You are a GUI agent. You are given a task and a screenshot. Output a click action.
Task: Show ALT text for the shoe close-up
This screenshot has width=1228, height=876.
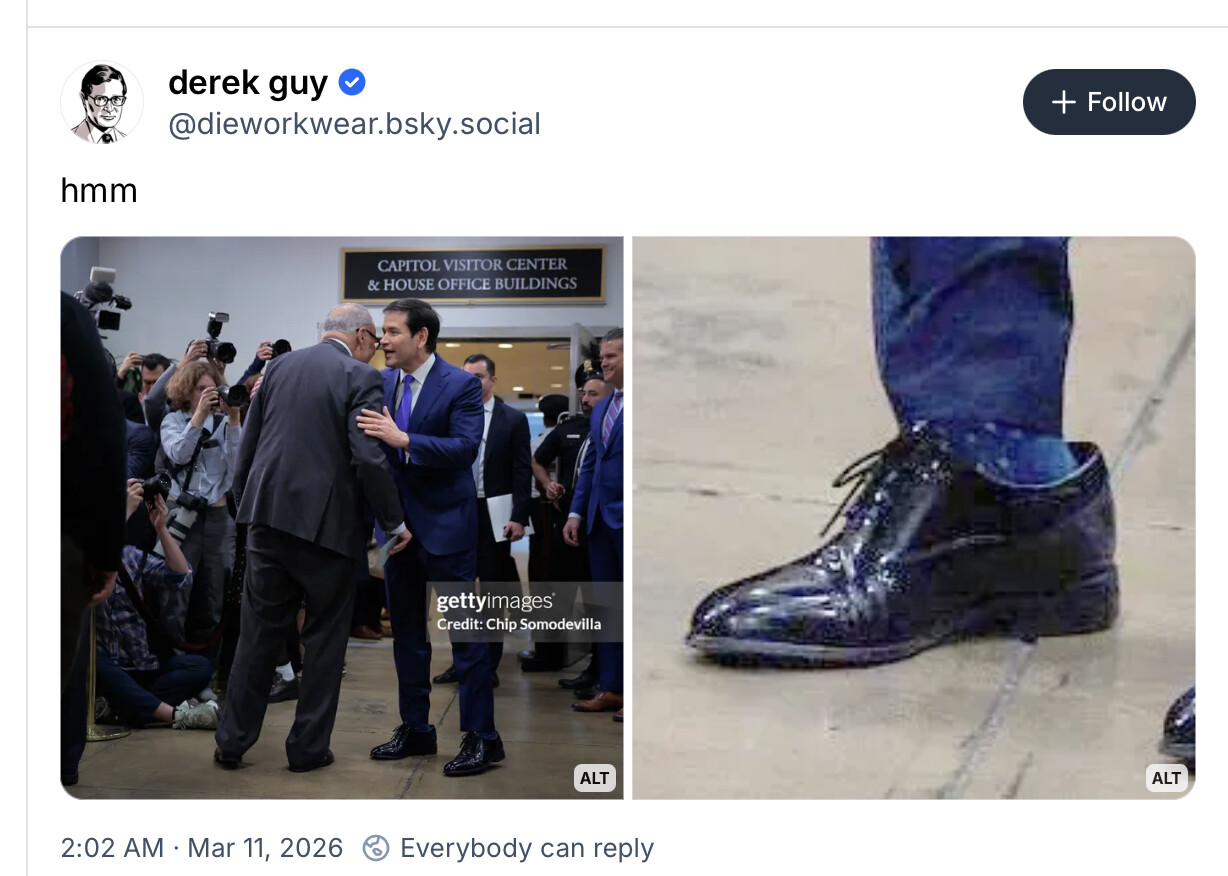pyautogui.click(x=1166, y=778)
